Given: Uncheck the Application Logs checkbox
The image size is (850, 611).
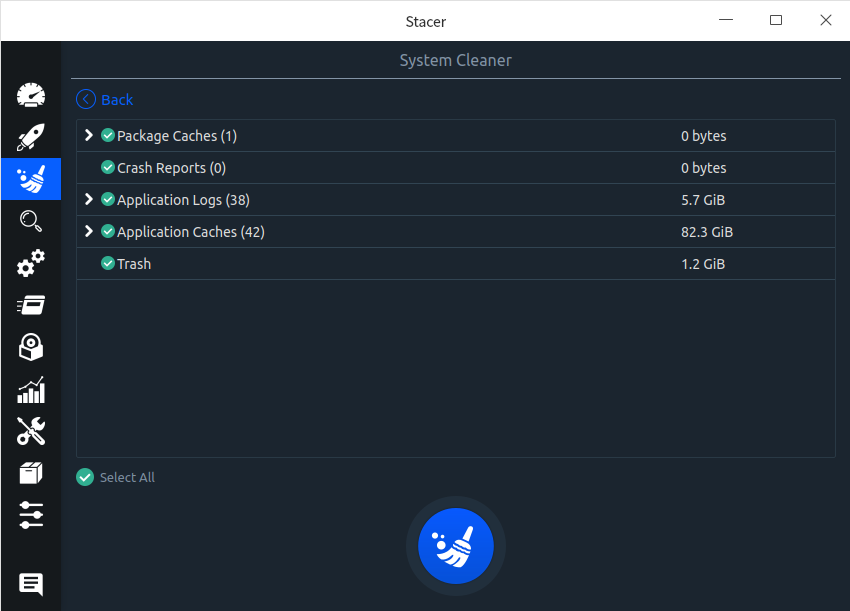Looking at the screenshot, I should [x=108, y=199].
